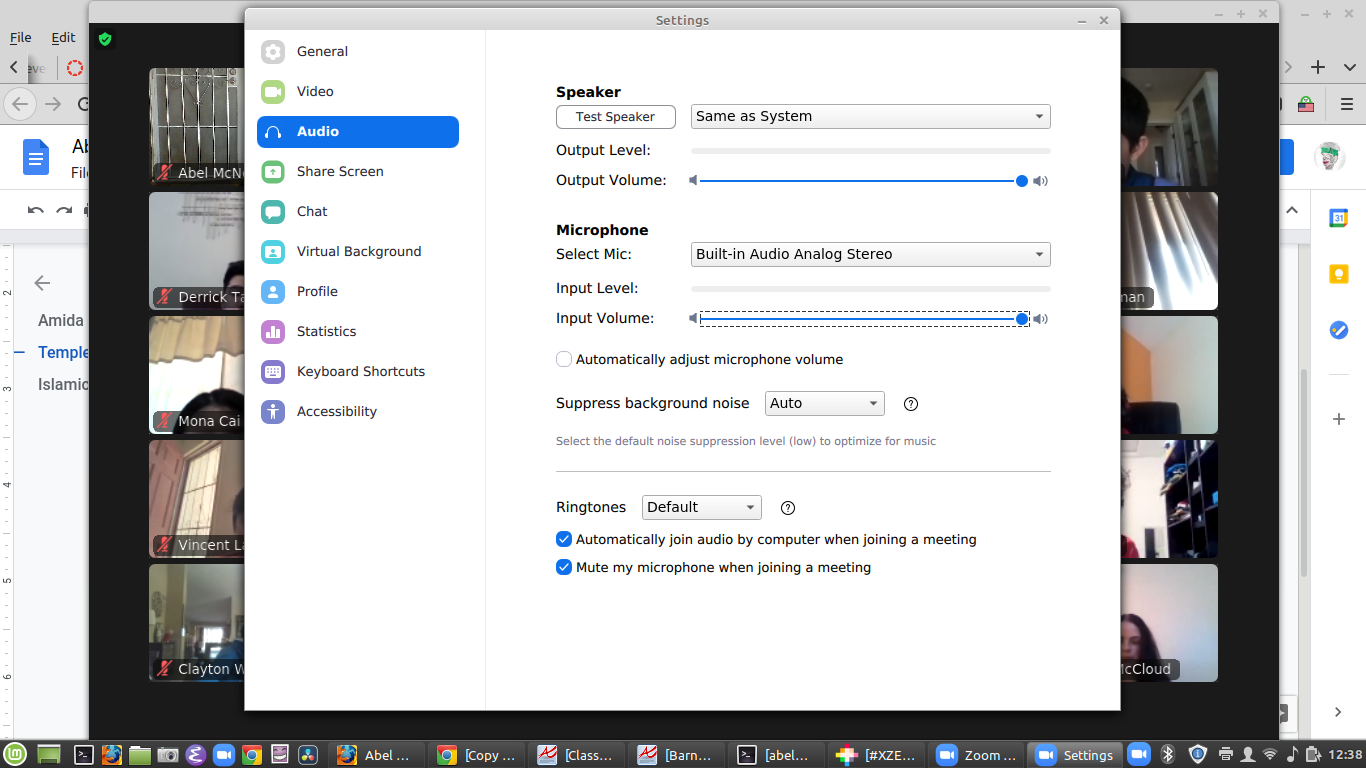Click the Output Volume slider handle
This screenshot has height=768, width=1366.
coord(1022,181)
